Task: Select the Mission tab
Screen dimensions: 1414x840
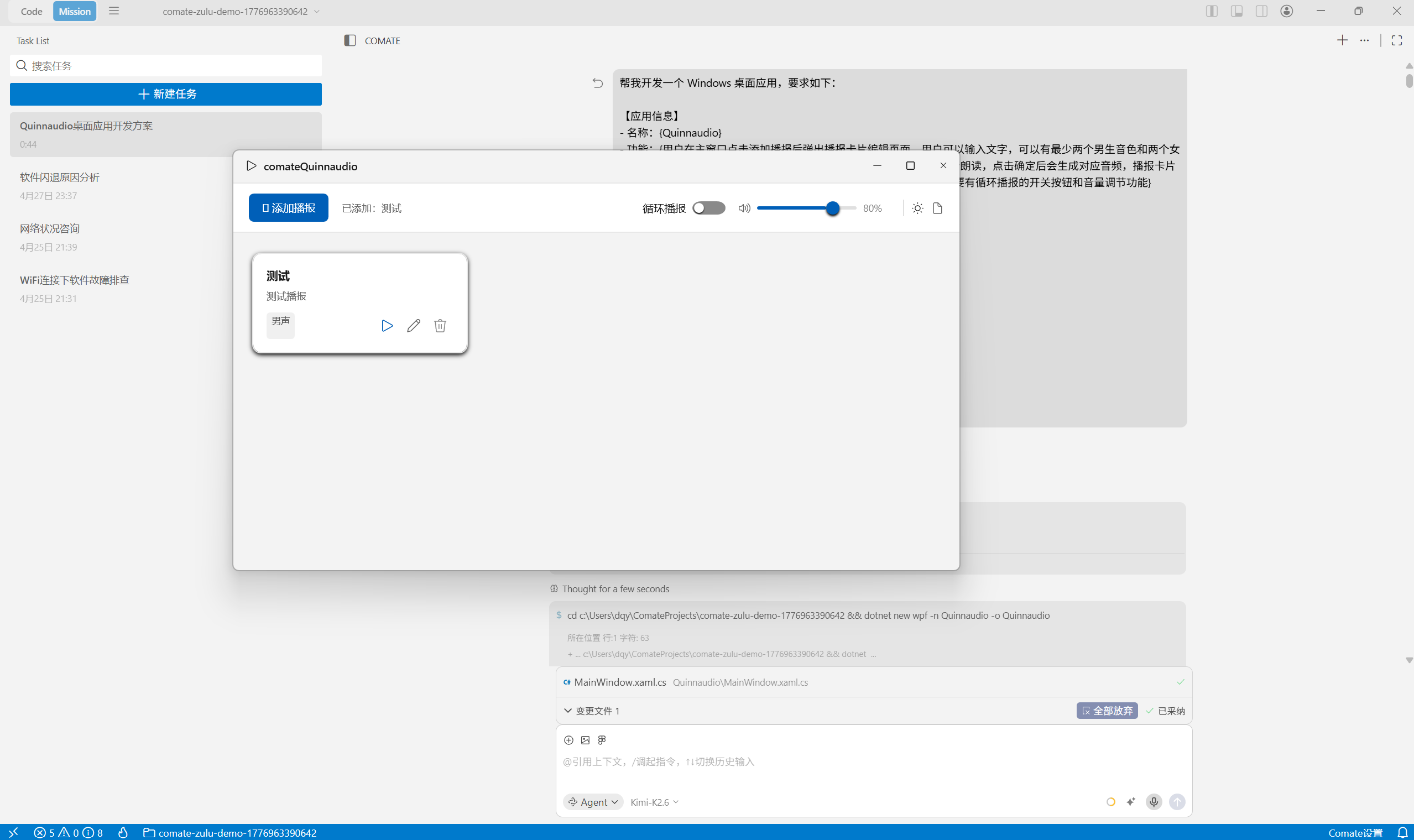Action: click(x=75, y=11)
